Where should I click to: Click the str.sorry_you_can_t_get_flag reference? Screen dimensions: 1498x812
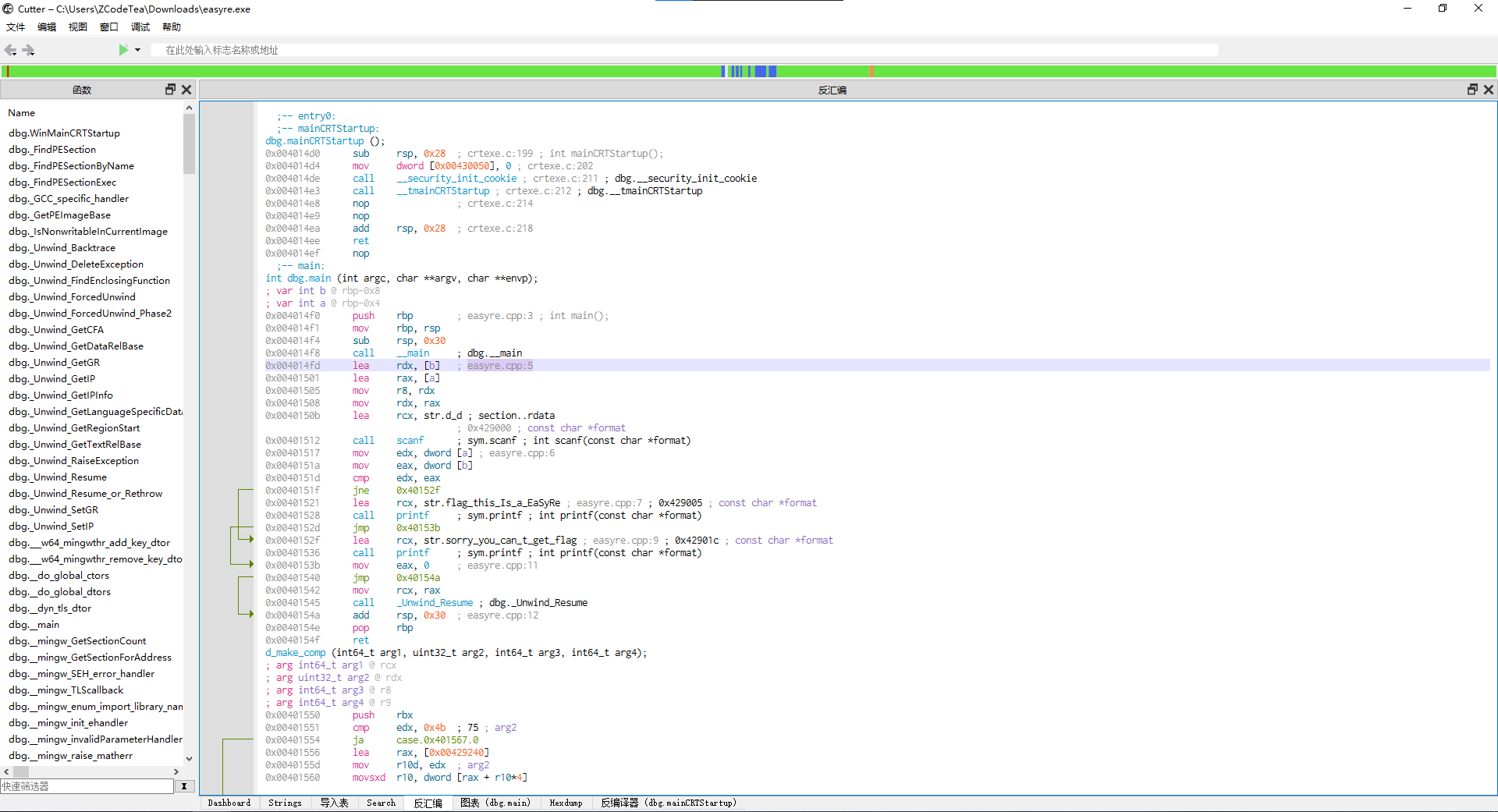point(500,541)
